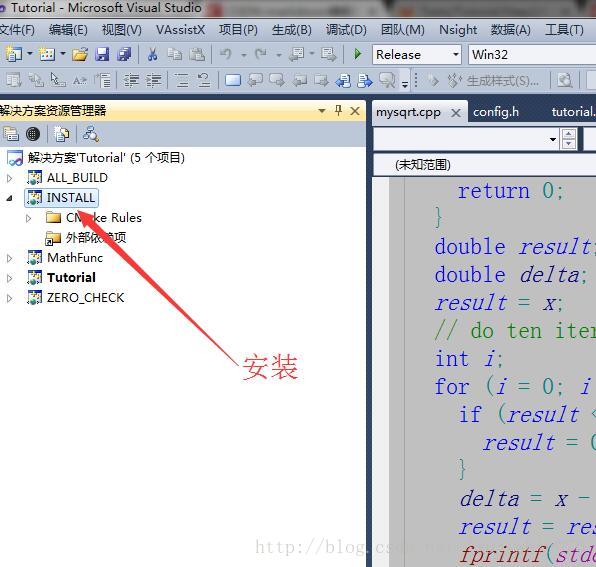This screenshot has height=567, width=596.
Task: Click the Navigate Forward icon
Action: point(328,54)
